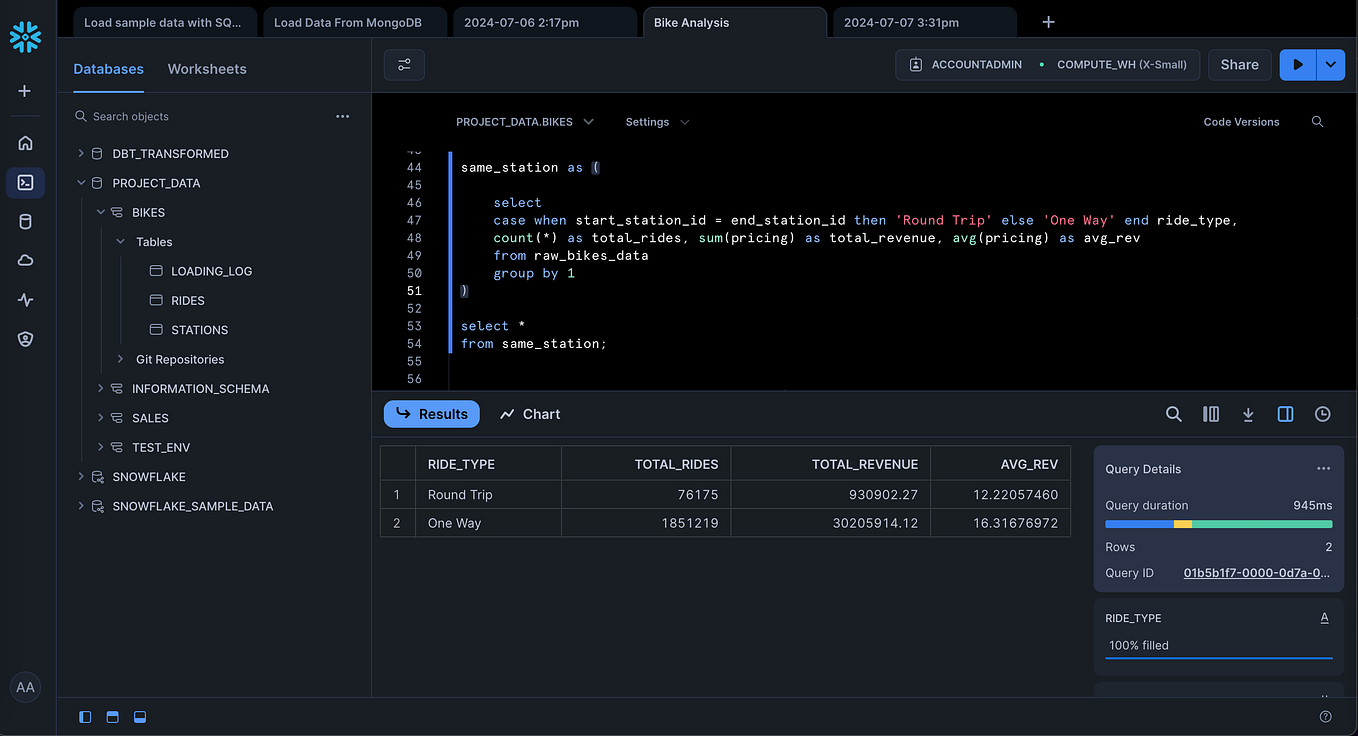Switch to the Chart tab
This screenshot has width=1358, height=736.
(529, 413)
